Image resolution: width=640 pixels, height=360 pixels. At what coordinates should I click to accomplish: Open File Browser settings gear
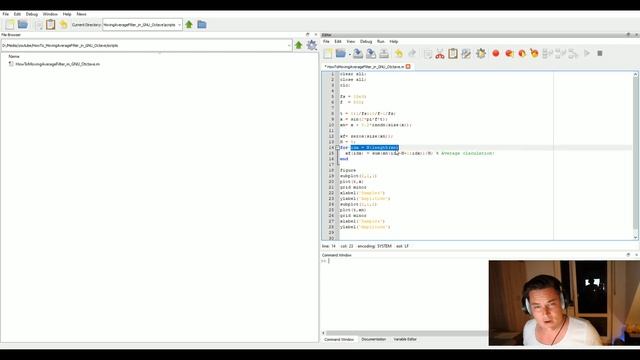tap(311, 45)
